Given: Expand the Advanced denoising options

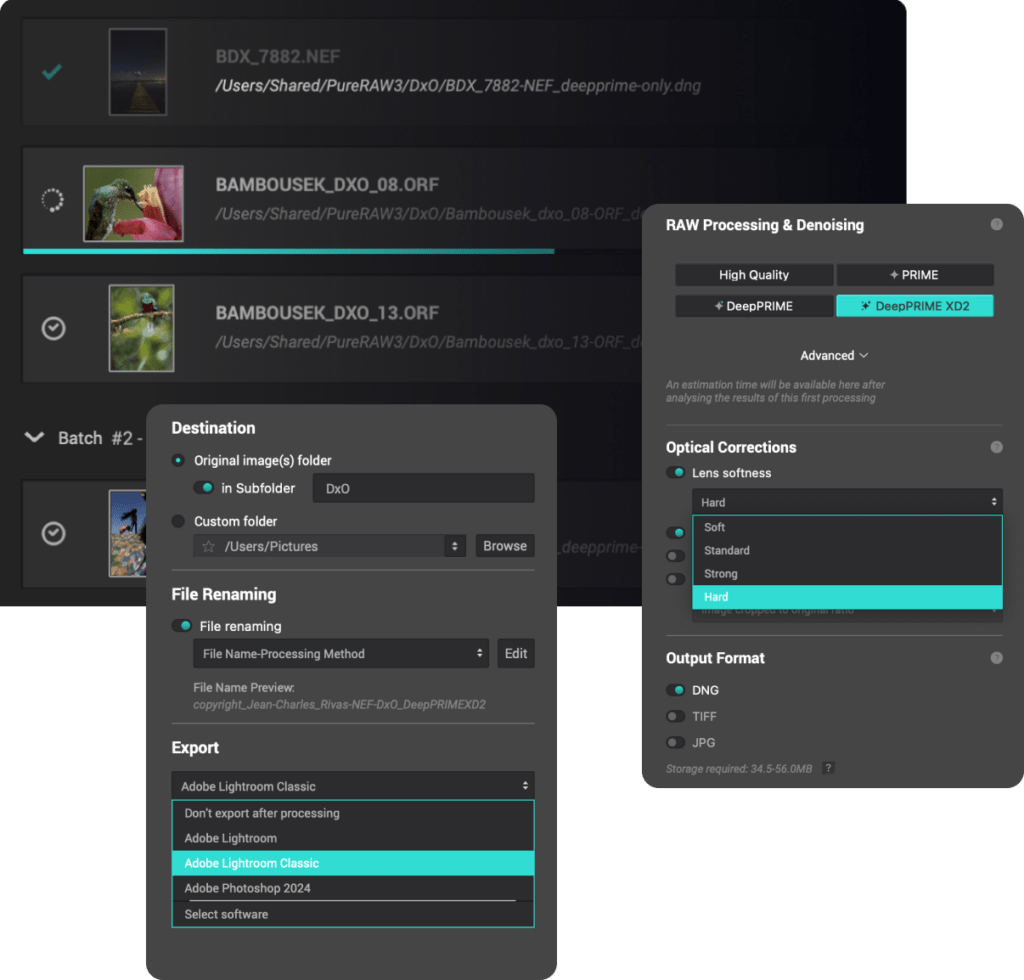Looking at the screenshot, I should coord(834,355).
